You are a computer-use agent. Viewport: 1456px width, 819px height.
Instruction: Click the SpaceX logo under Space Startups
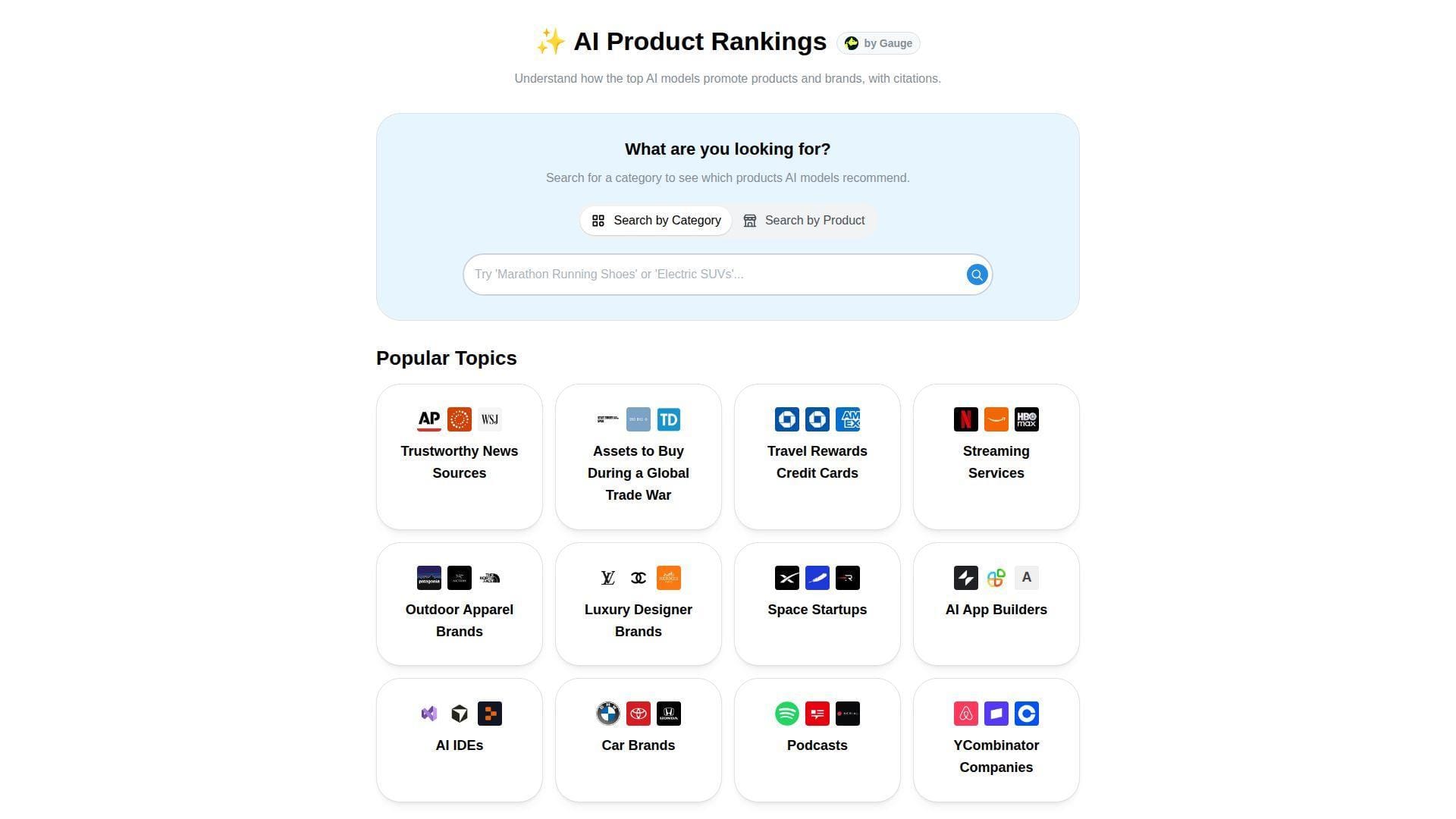pos(787,577)
